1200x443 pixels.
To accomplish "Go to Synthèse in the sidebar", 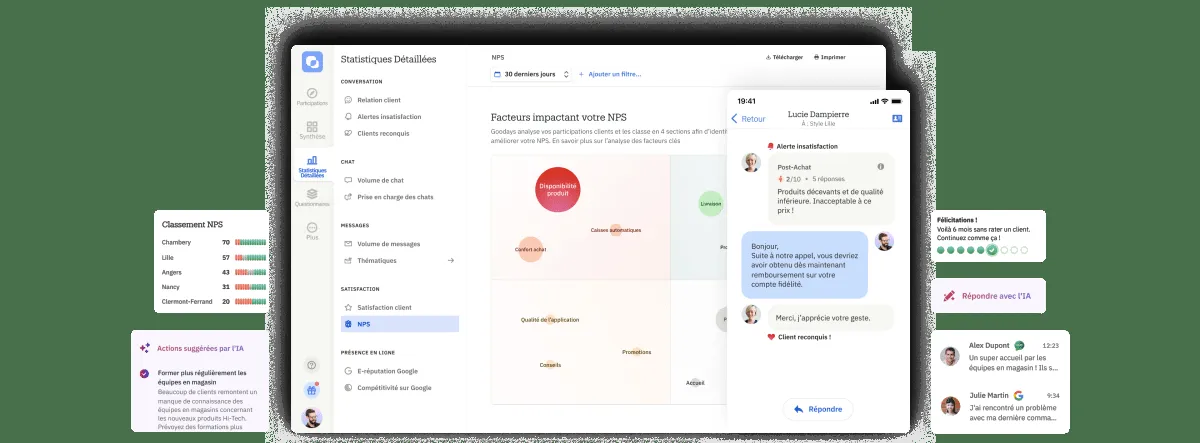I will (312, 128).
